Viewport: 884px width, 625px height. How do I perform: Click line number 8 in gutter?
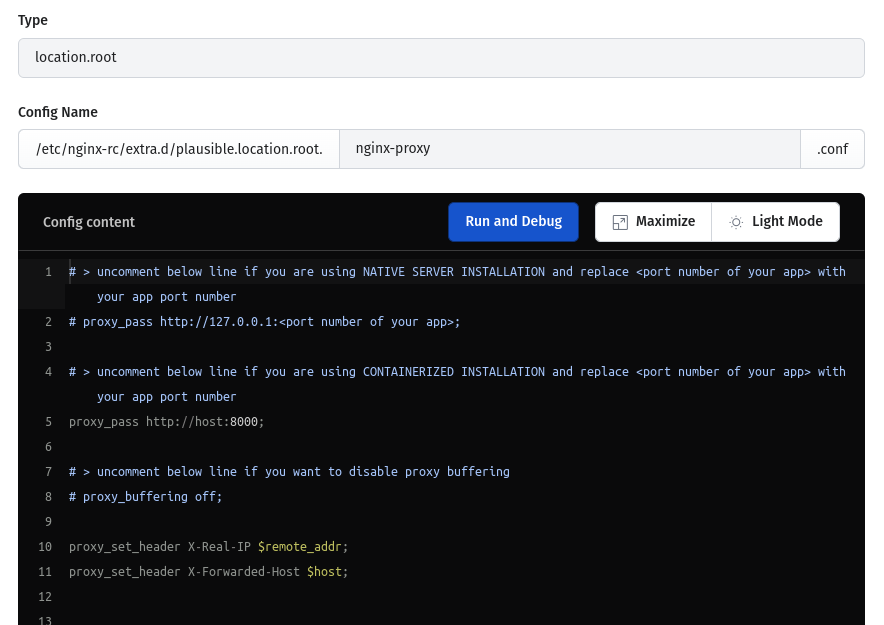48,497
